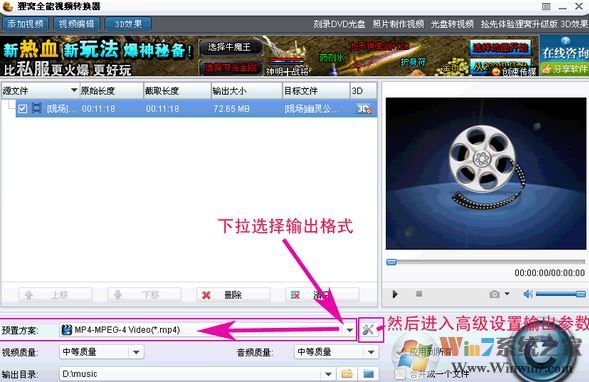Click the app logo icon in title bar
The image size is (589, 382).
(x=8, y=6)
